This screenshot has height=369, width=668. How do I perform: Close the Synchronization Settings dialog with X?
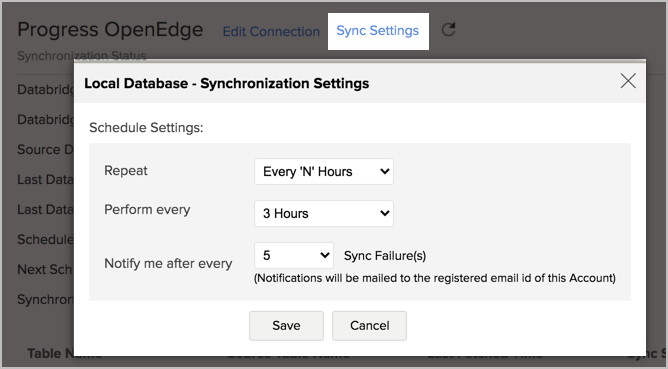click(x=628, y=81)
